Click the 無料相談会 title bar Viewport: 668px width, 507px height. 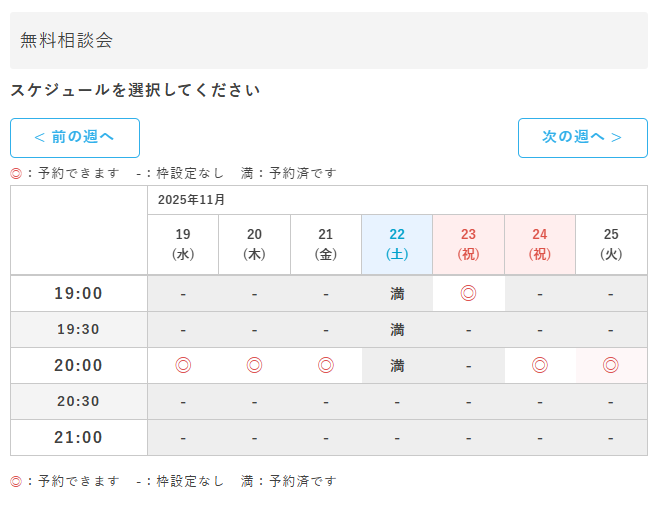click(x=329, y=41)
